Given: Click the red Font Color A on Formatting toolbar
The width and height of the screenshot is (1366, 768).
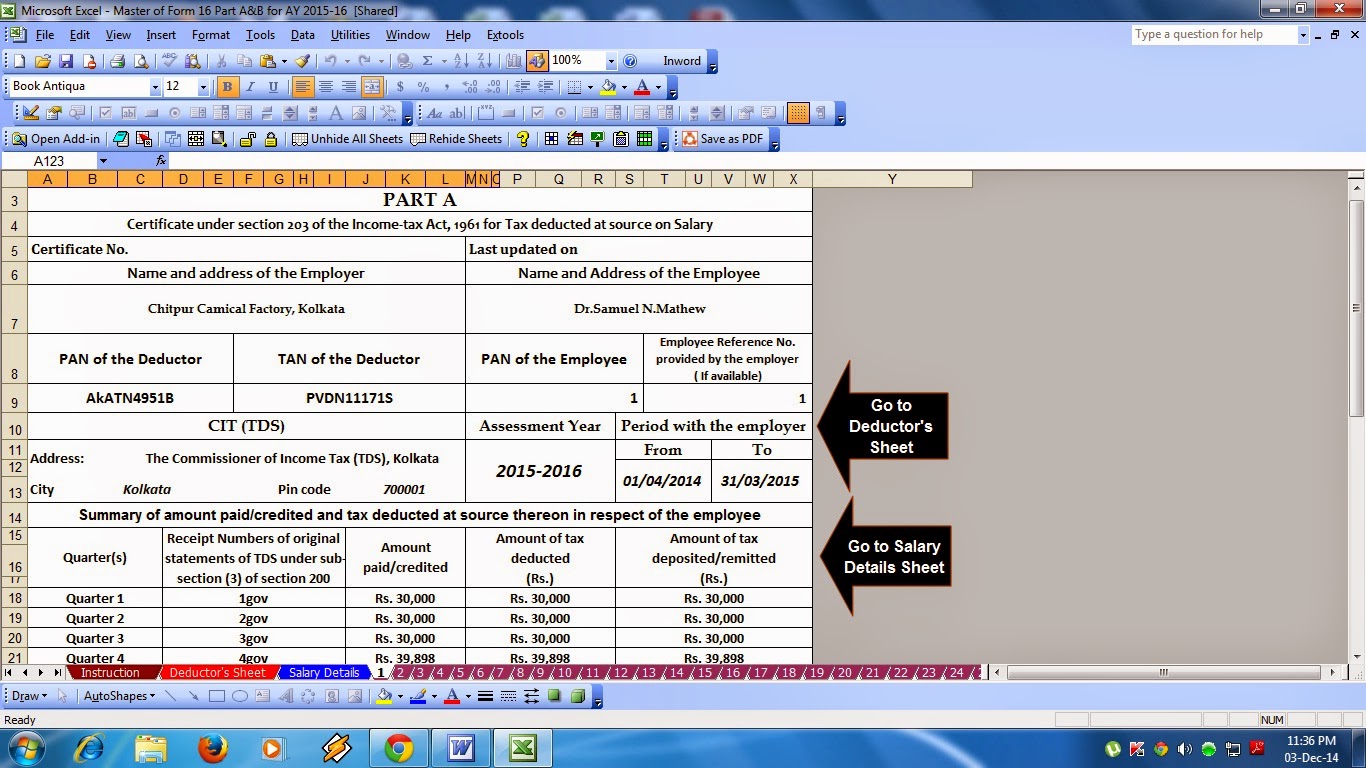Looking at the screenshot, I should click(642, 87).
